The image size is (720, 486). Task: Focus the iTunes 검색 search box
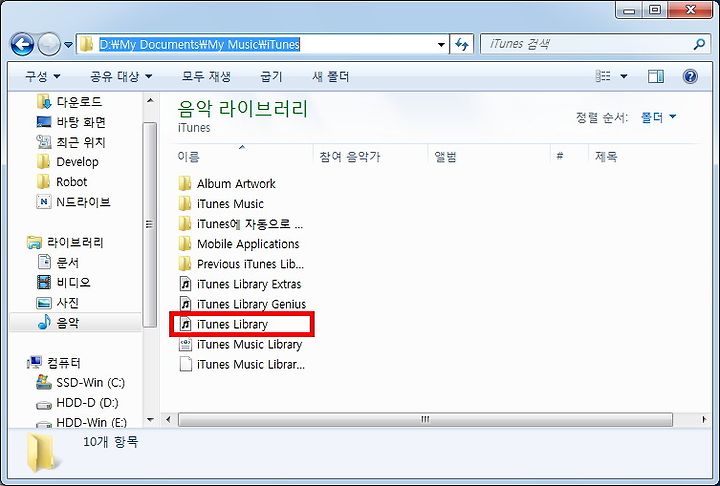pyautogui.click(x=587, y=44)
